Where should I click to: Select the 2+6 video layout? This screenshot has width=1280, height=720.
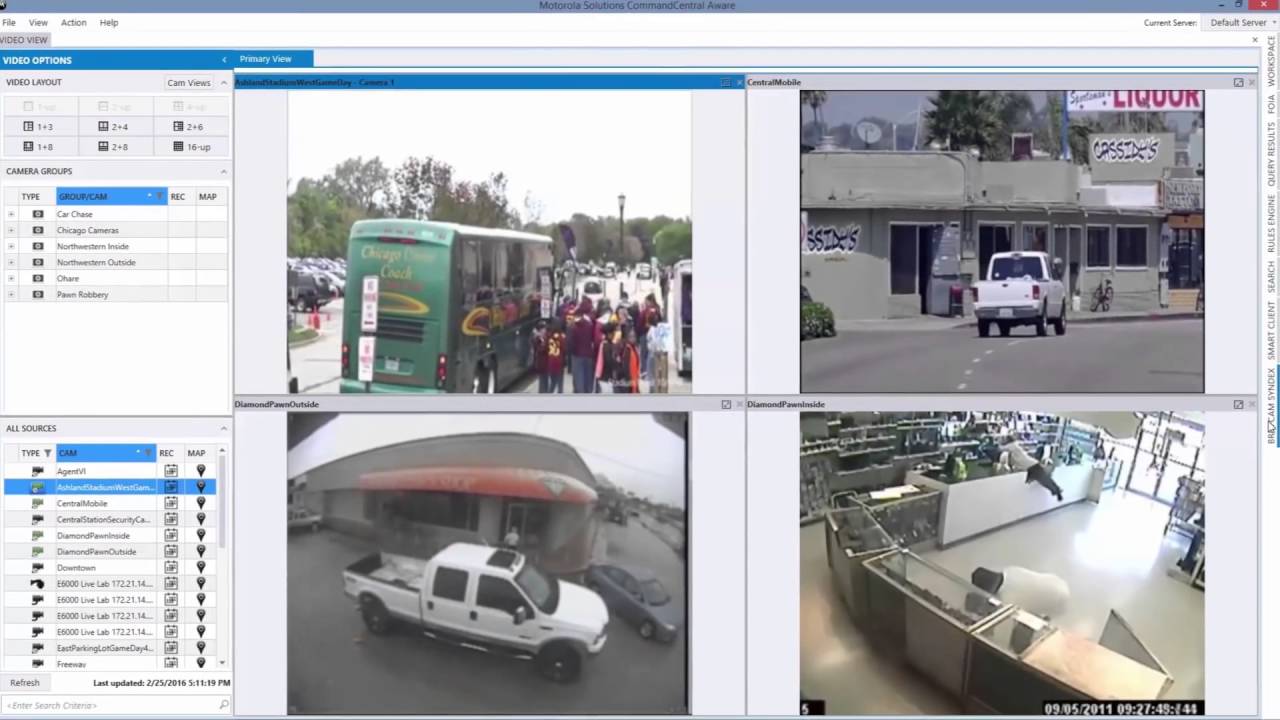(x=188, y=127)
